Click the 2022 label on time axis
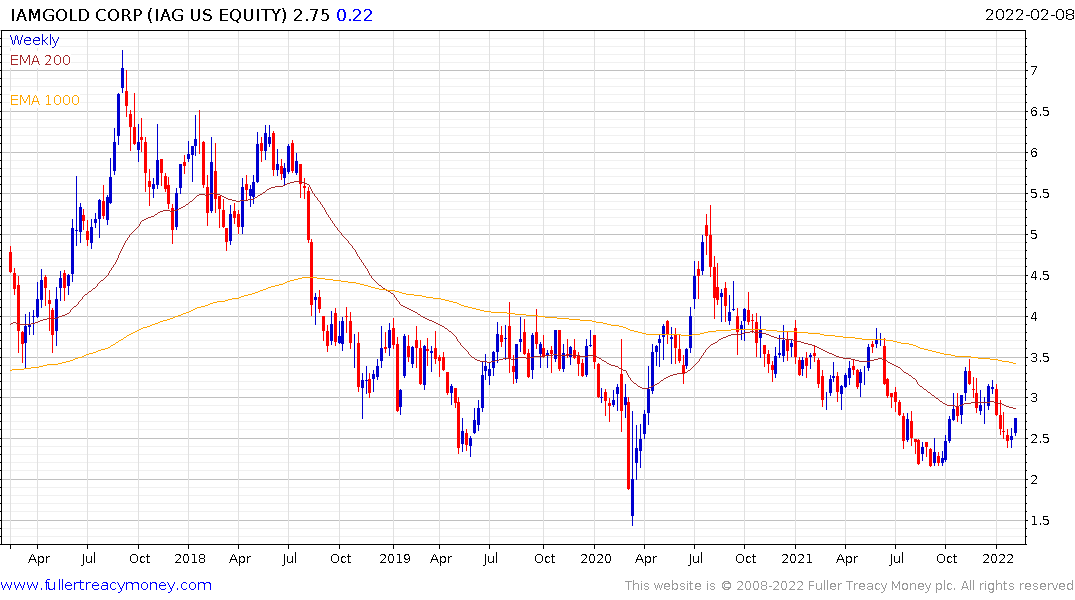Screen dimensions: 1075x600 (997, 558)
